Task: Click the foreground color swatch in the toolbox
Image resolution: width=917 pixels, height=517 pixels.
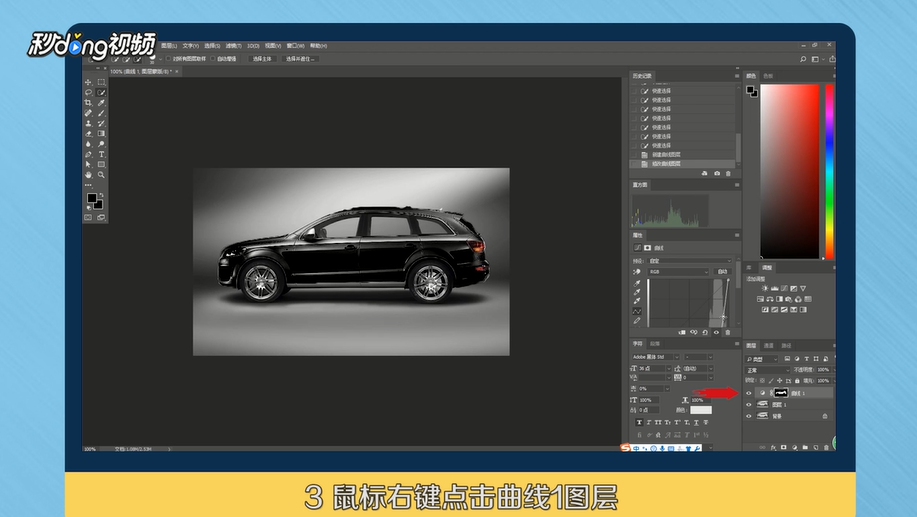Action: click(92, 198)
